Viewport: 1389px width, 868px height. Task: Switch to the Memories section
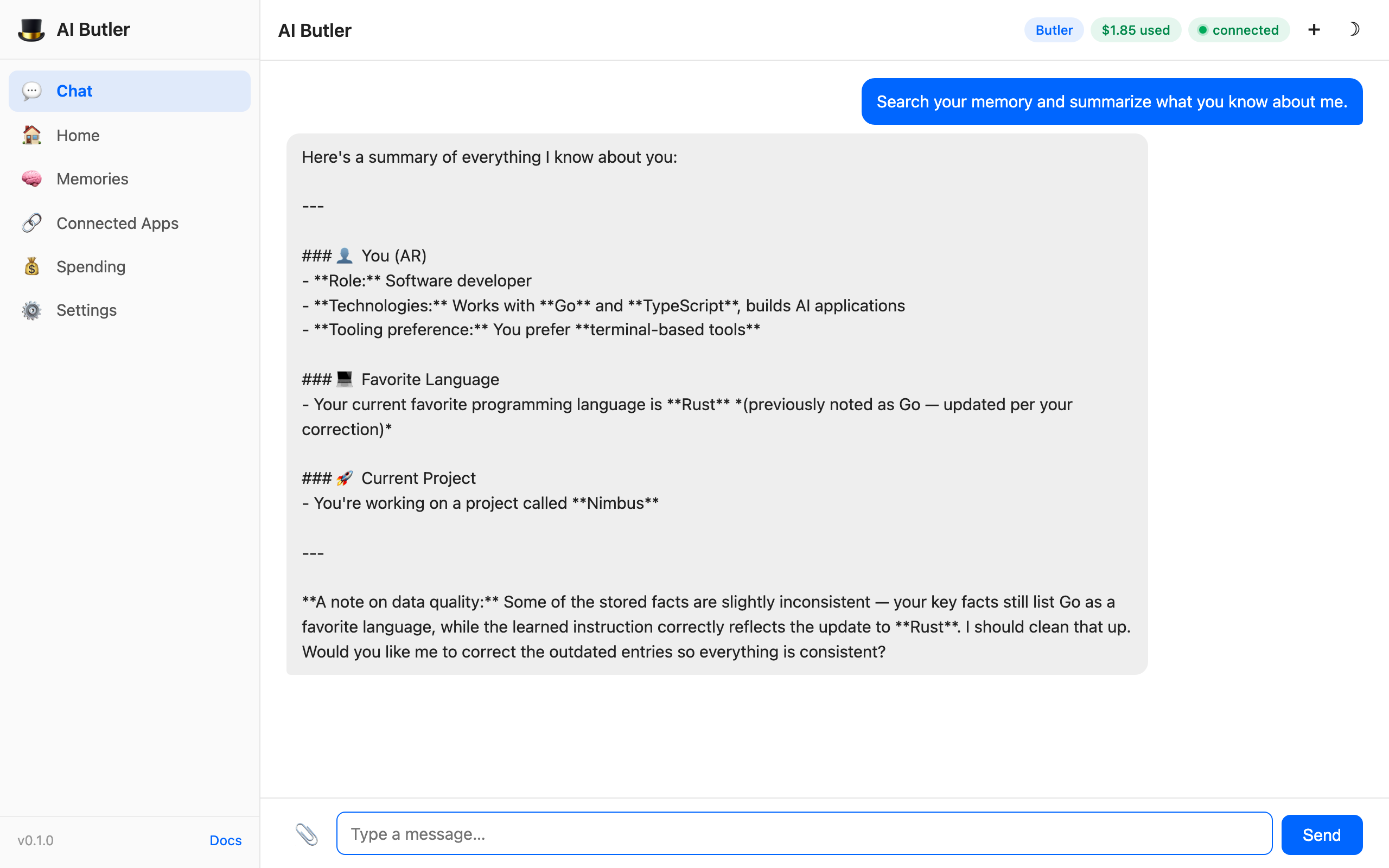[92, 178]
